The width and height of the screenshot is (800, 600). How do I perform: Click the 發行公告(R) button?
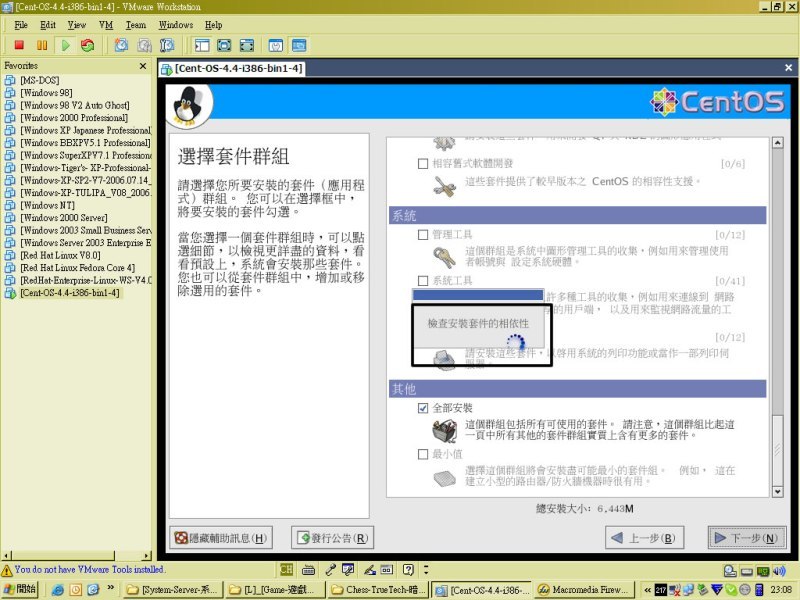pos(332,538)
